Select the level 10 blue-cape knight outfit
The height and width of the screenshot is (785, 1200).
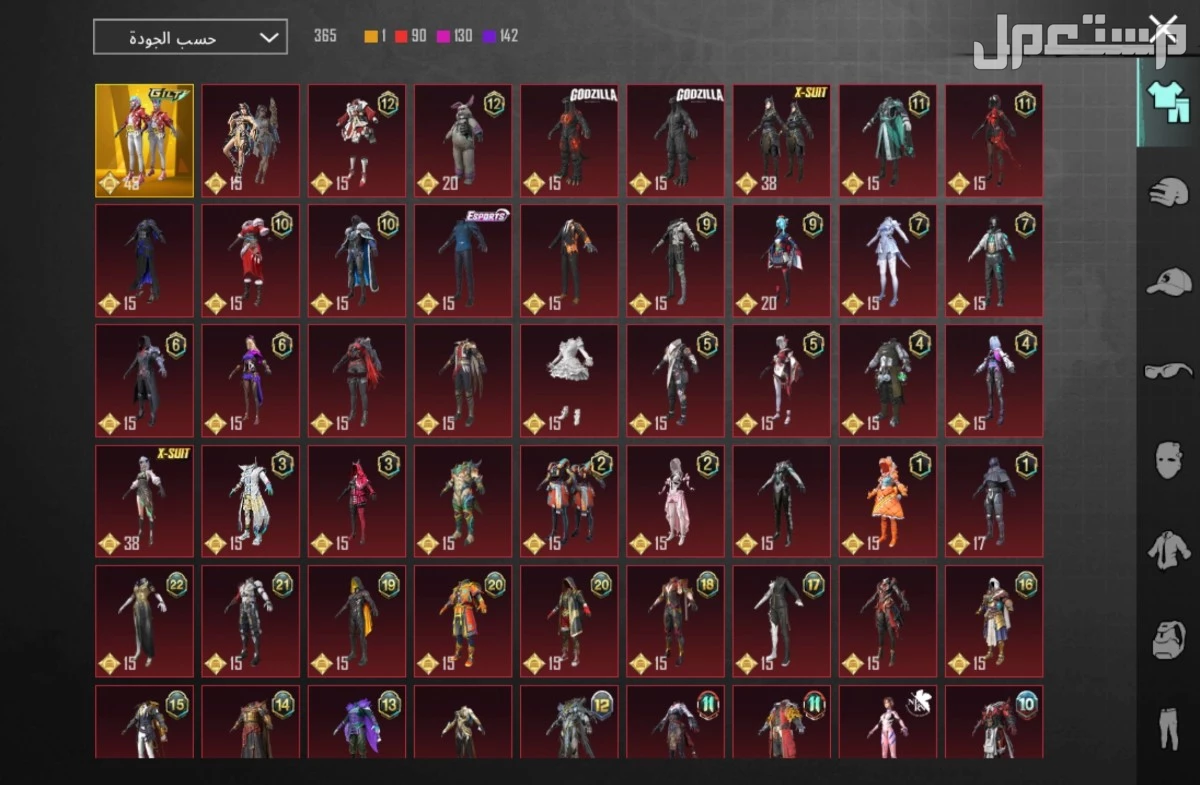pos(357,260)
